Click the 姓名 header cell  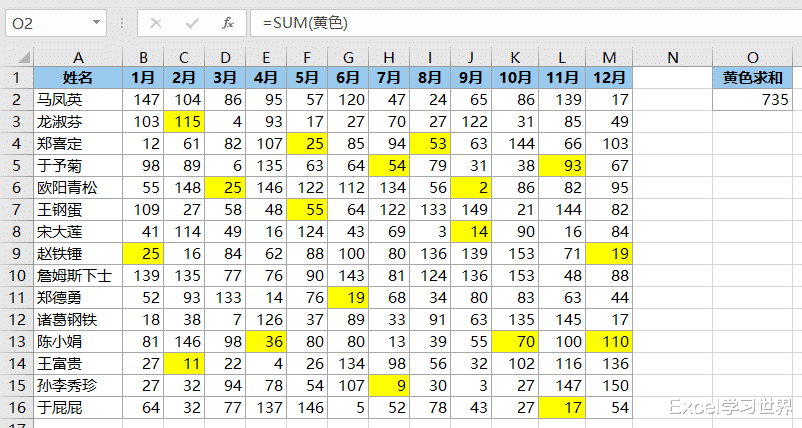coord(78,78)
